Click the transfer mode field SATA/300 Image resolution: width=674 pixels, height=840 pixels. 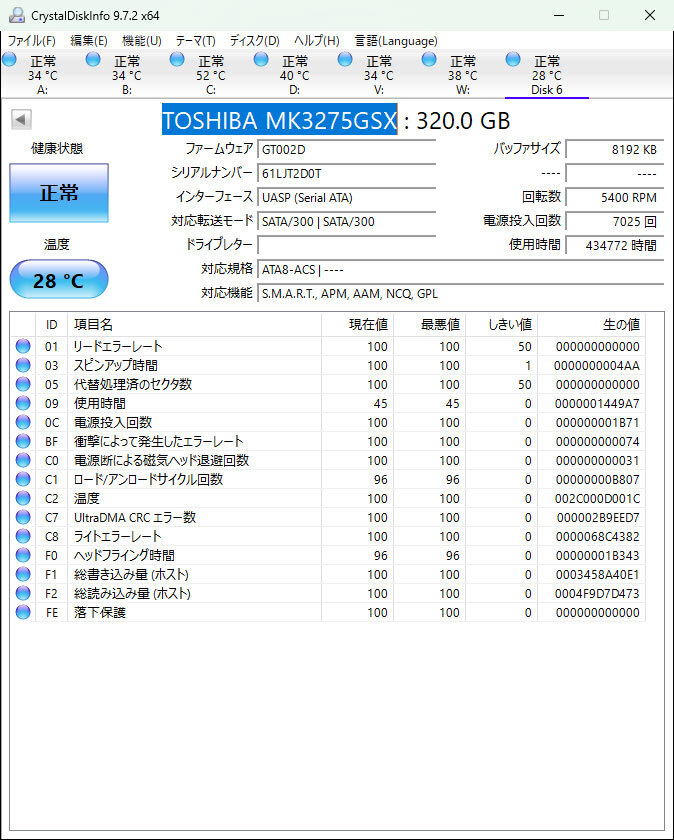347,222
